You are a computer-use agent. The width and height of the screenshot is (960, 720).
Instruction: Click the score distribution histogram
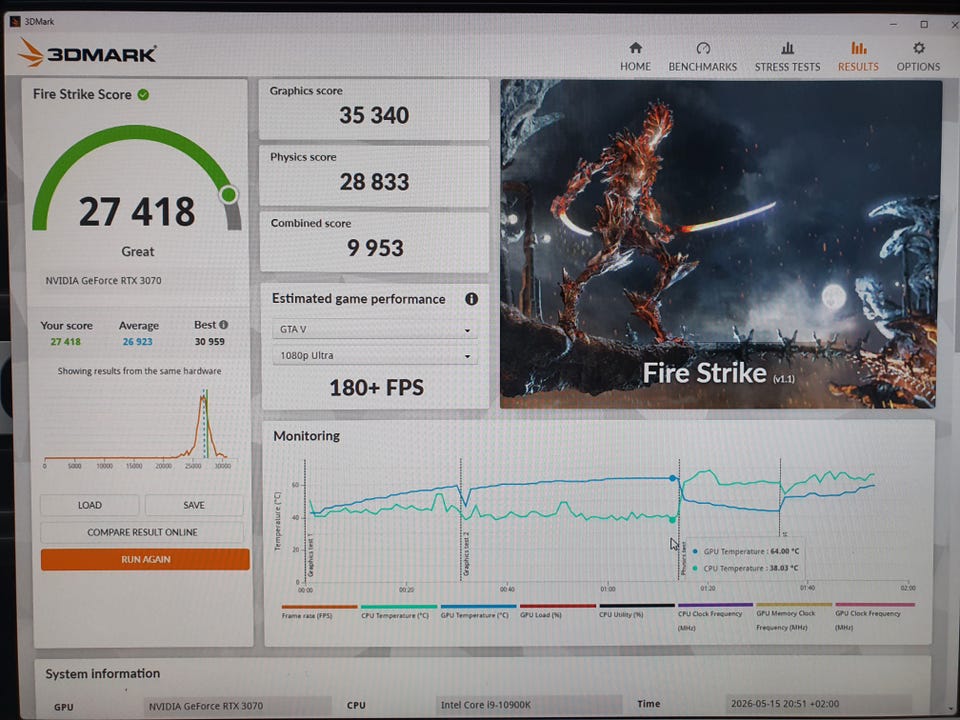pos(140,429)
